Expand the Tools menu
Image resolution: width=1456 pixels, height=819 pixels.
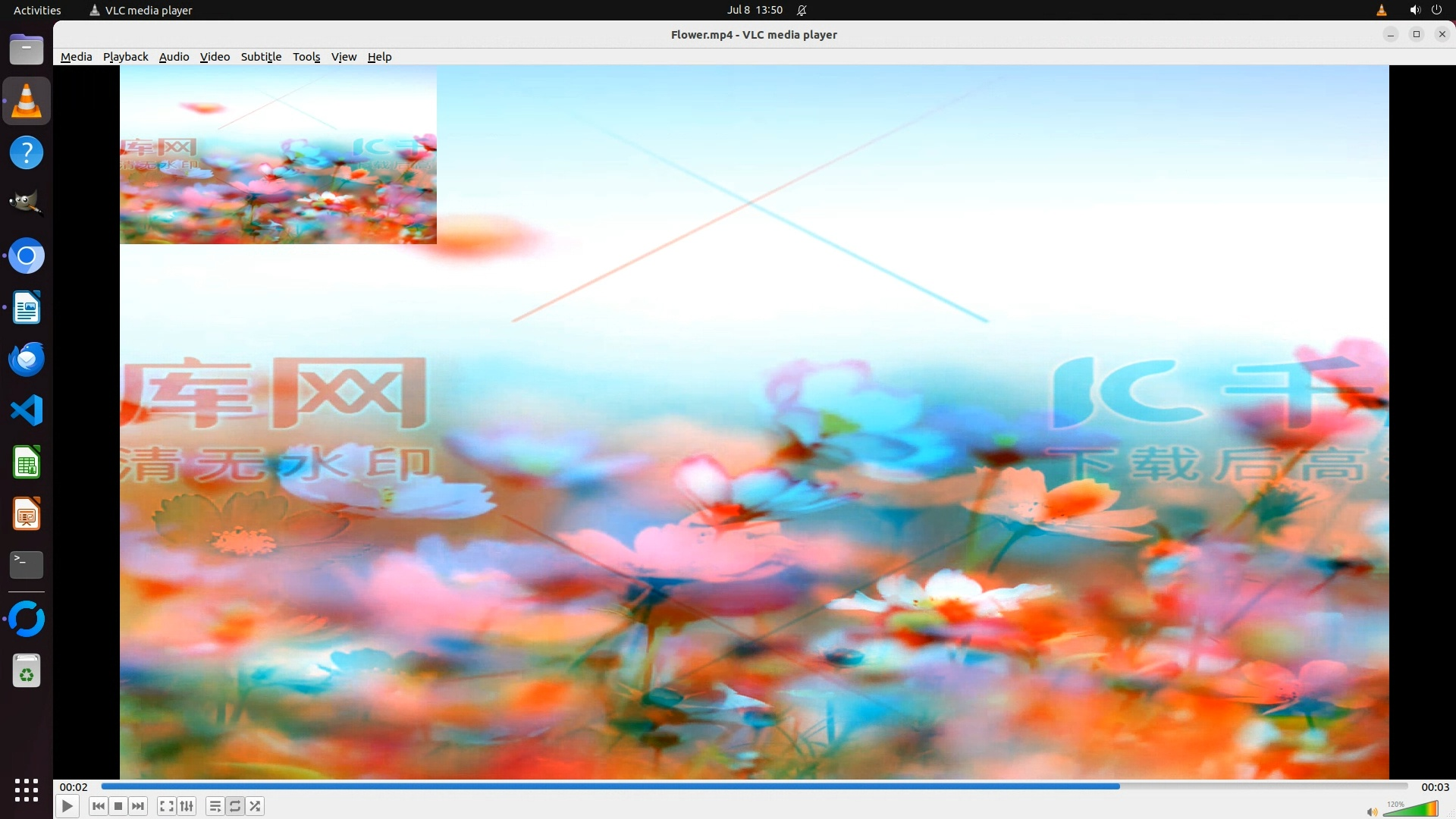coord(306,57)
